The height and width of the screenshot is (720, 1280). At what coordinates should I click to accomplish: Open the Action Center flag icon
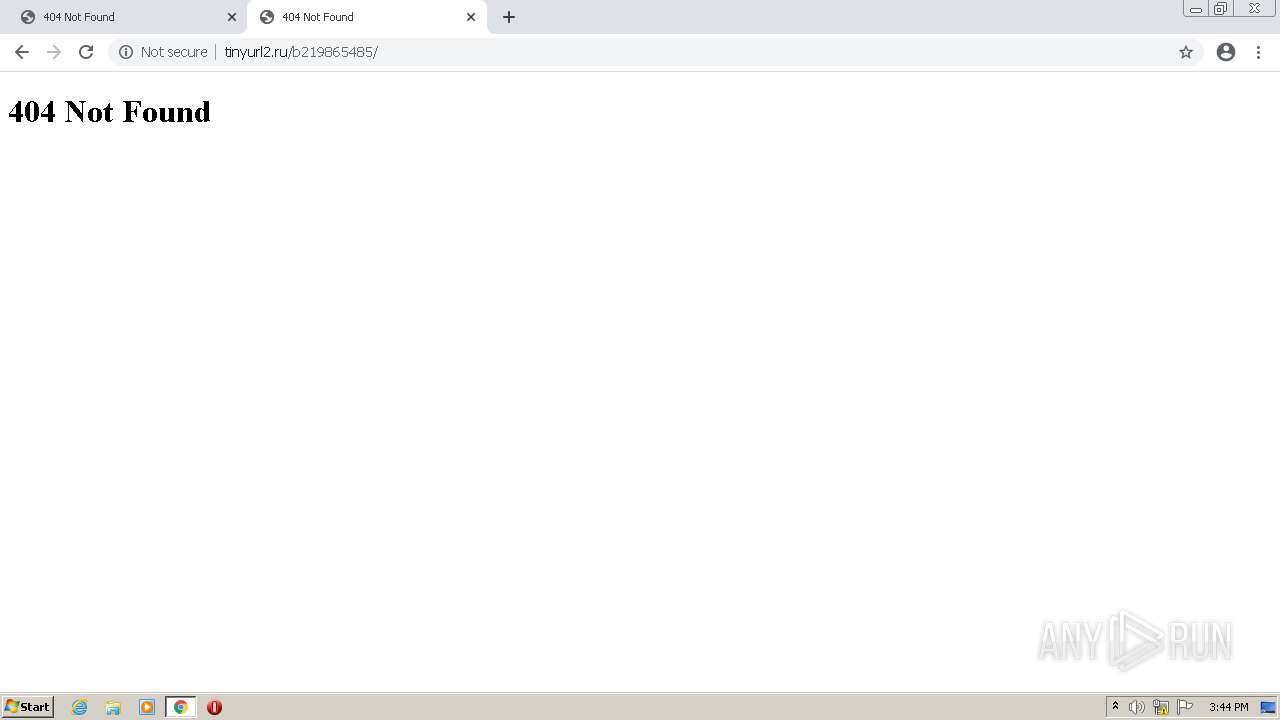click(1185, 707)
